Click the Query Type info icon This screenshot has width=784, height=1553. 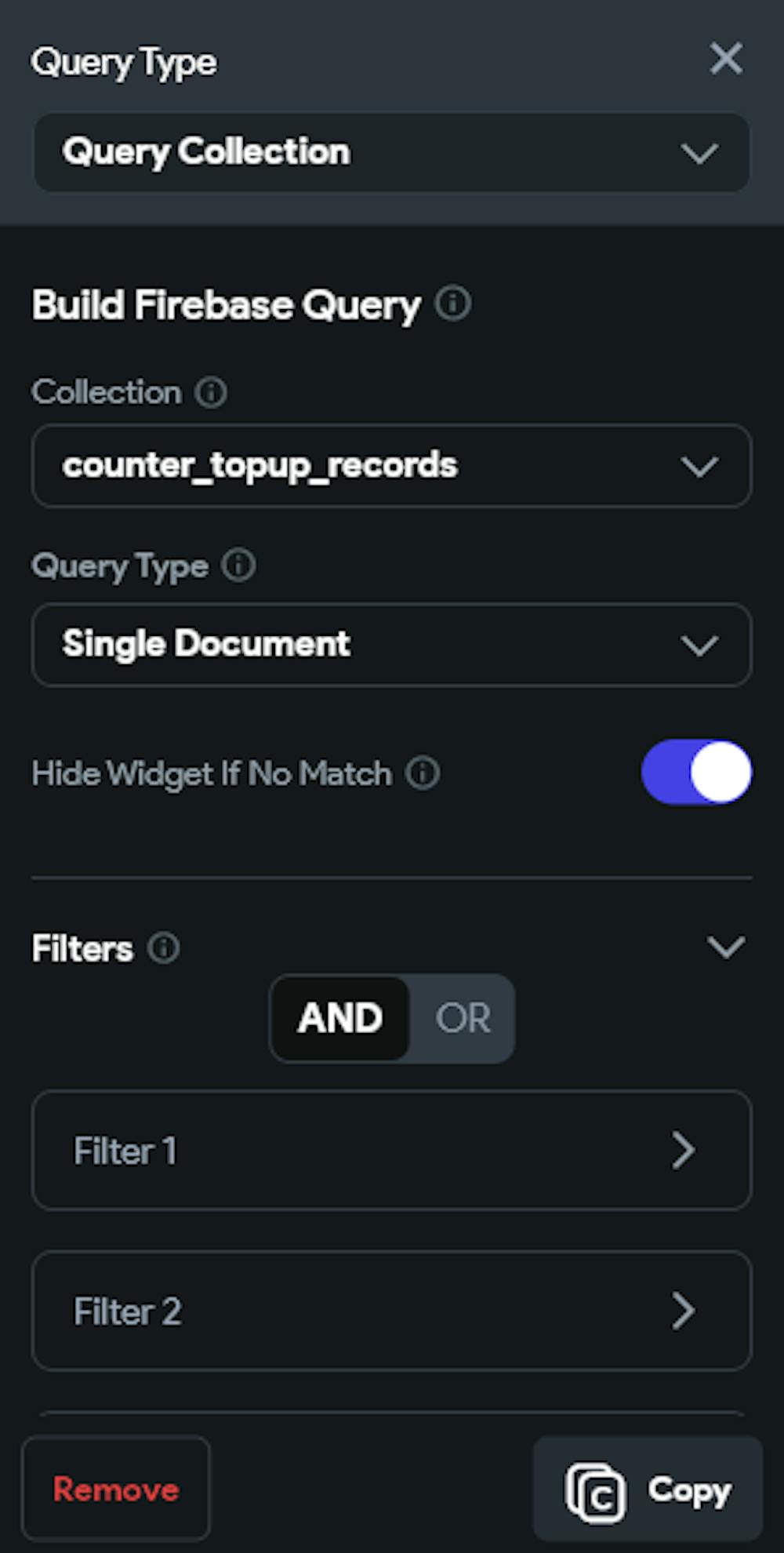click(238, 565)
